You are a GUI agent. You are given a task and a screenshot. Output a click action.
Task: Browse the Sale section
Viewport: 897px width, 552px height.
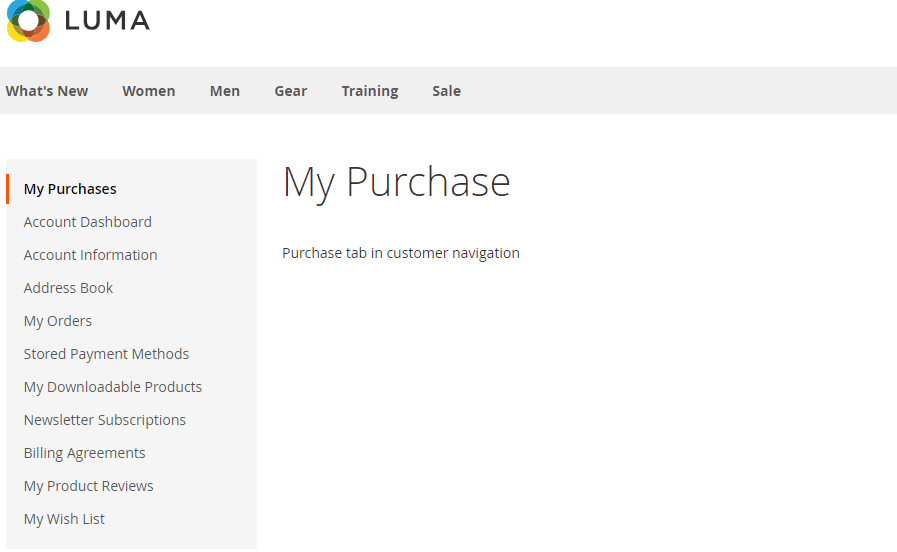coord(446,91)
